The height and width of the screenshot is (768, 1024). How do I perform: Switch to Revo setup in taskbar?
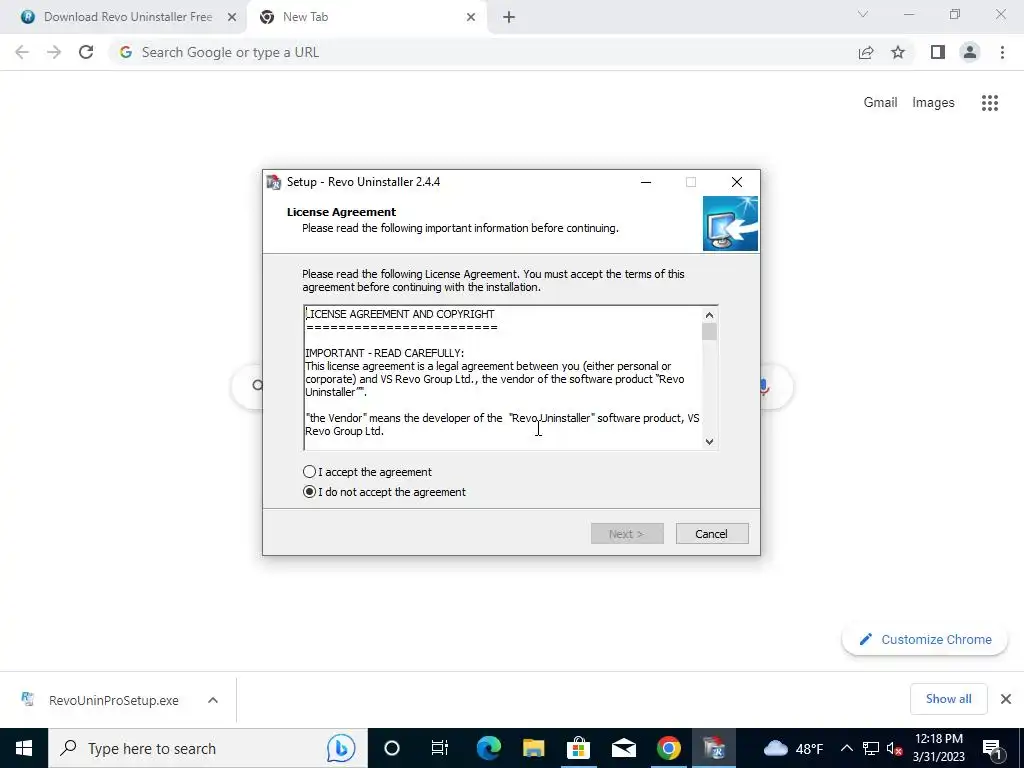(x=714, y=748)
